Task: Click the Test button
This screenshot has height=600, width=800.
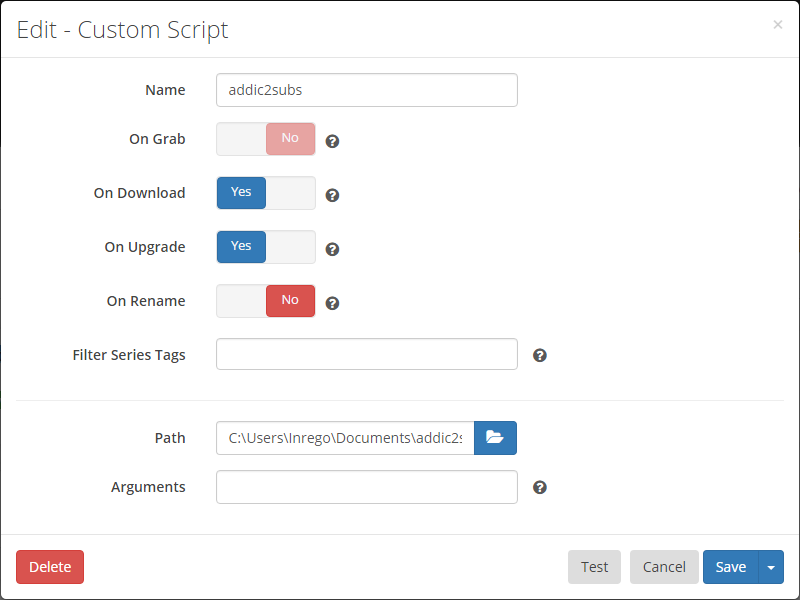Action: point(594,567)
